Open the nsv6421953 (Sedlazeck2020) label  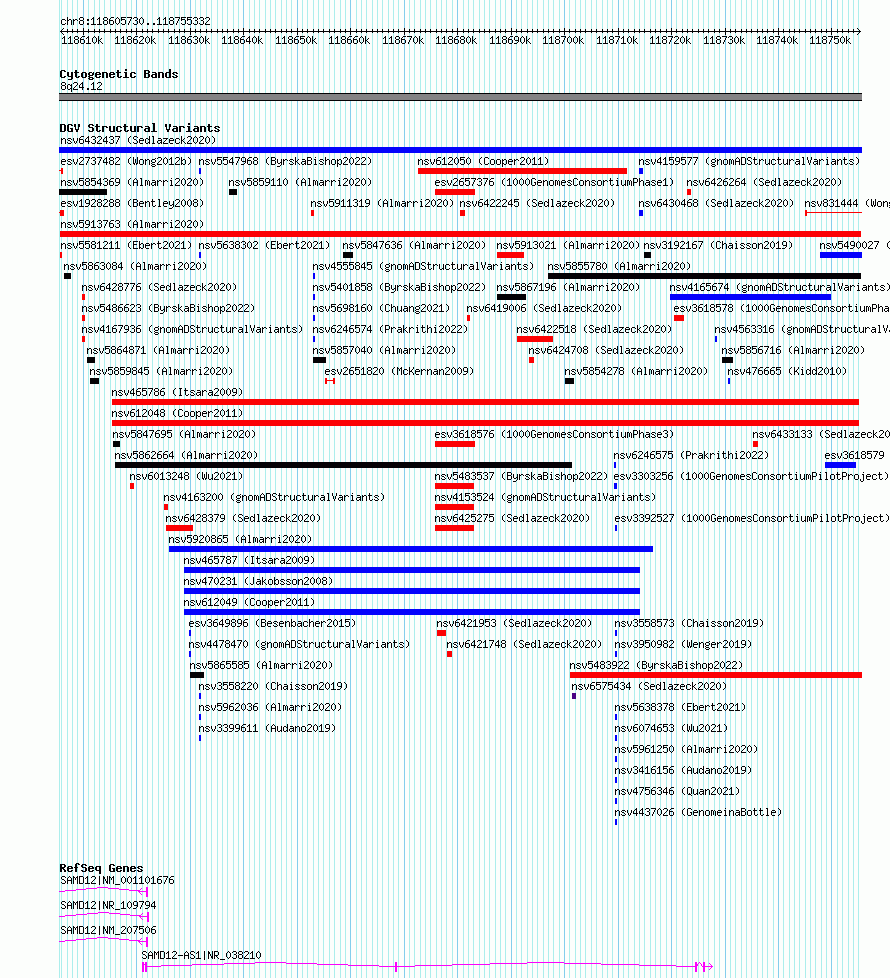point(514,623)
